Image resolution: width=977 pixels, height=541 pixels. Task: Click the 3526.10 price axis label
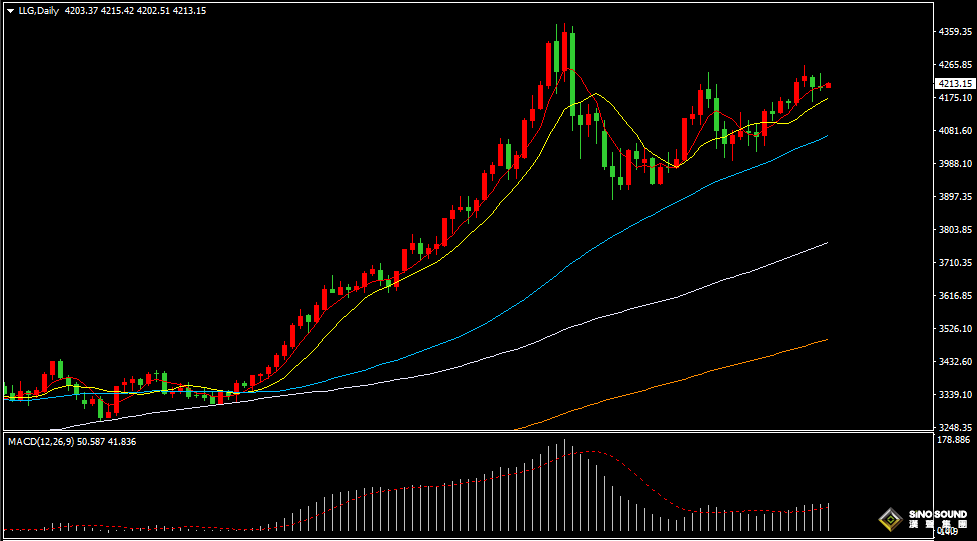pos(955,329)
